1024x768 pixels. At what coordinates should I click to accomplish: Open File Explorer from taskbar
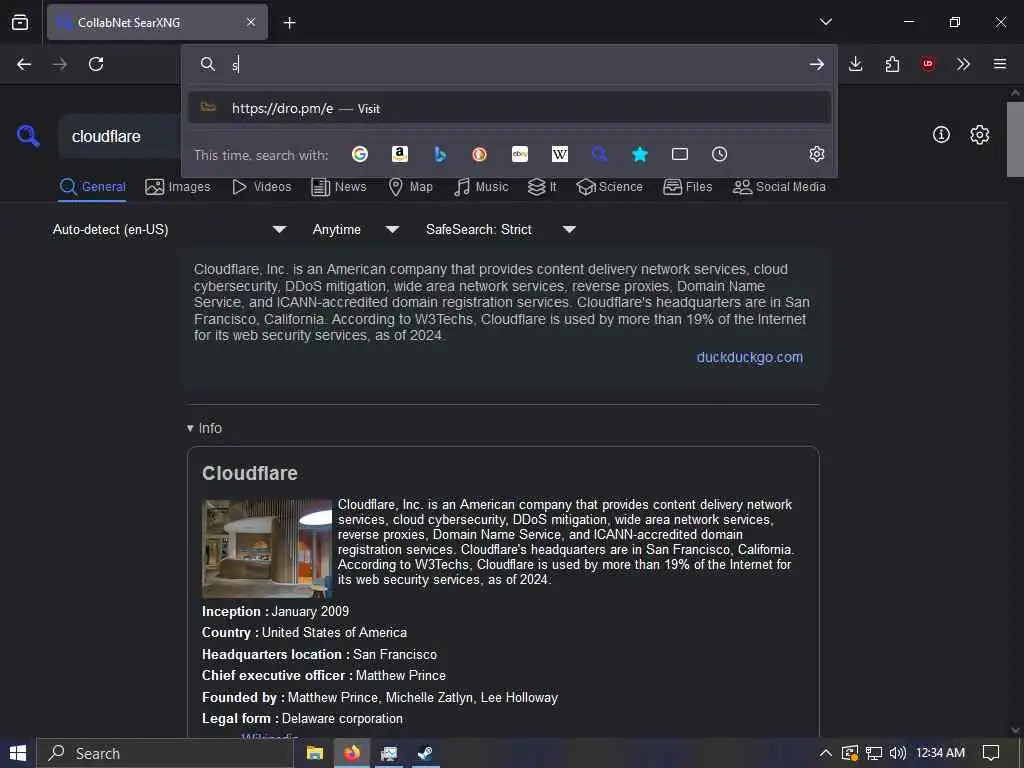[315, 753]
